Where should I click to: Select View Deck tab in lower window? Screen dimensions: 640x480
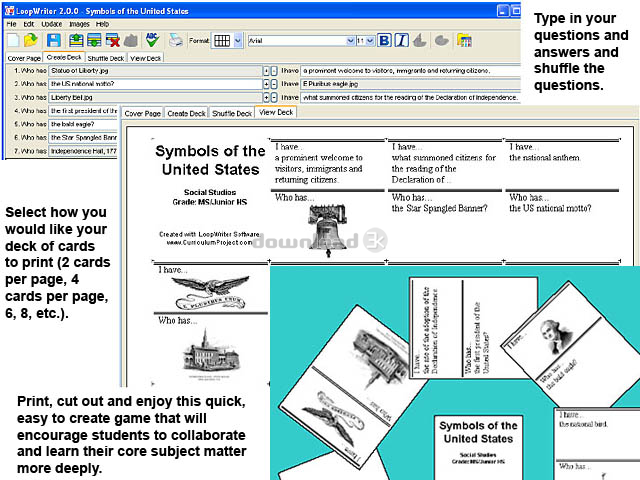click(x=276, y=112)
